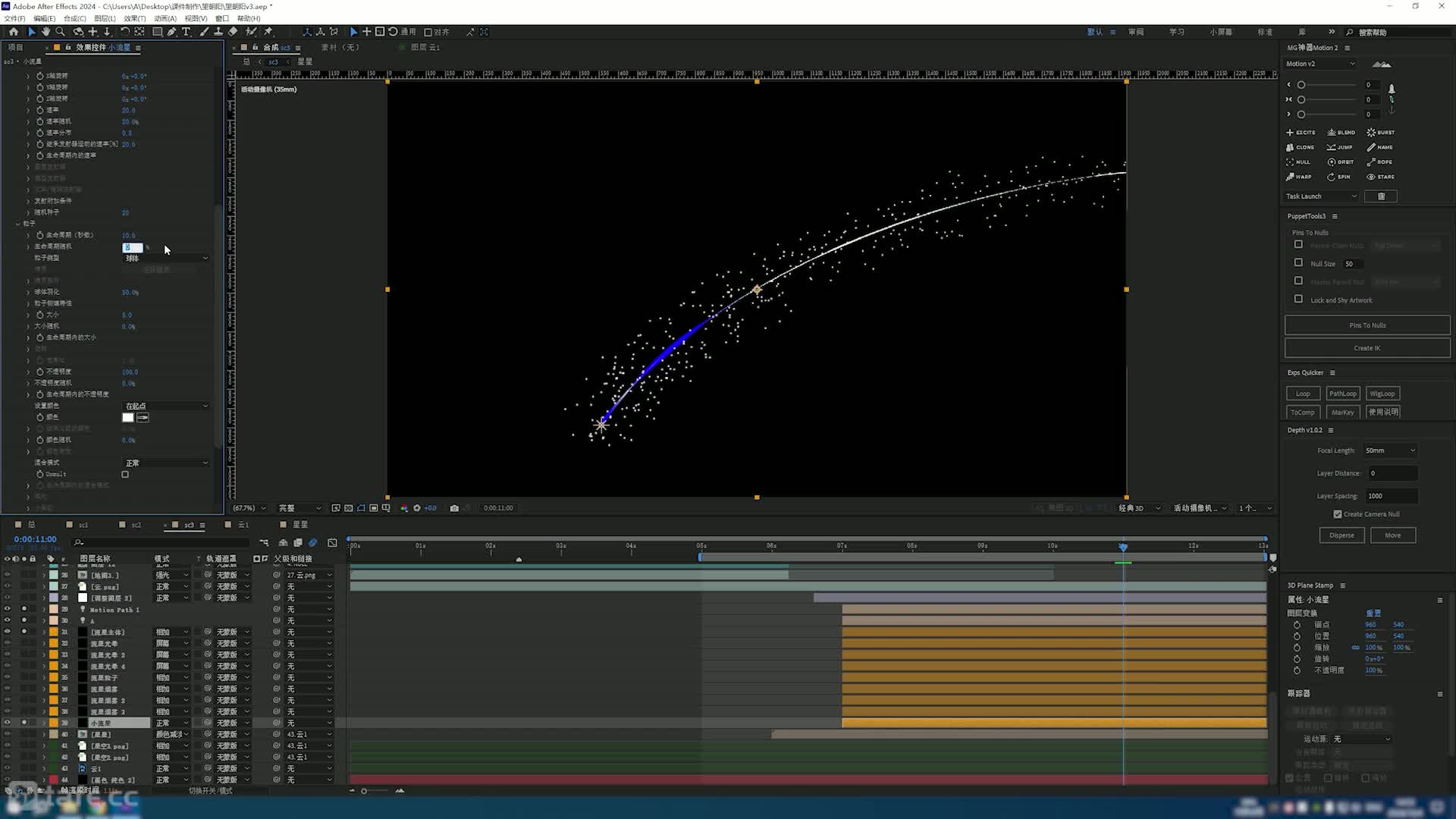The width and height of the screenshot is (1456, 819).
Task: Enable the Lock and Shy Artwork checkbox
Action: [x=1298, y=300]
